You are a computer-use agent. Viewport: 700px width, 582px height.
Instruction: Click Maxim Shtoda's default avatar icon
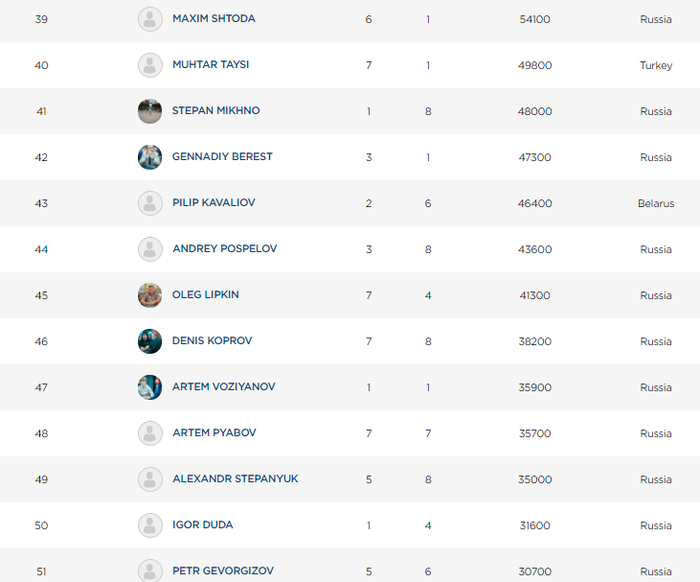(x=150, y=19)
